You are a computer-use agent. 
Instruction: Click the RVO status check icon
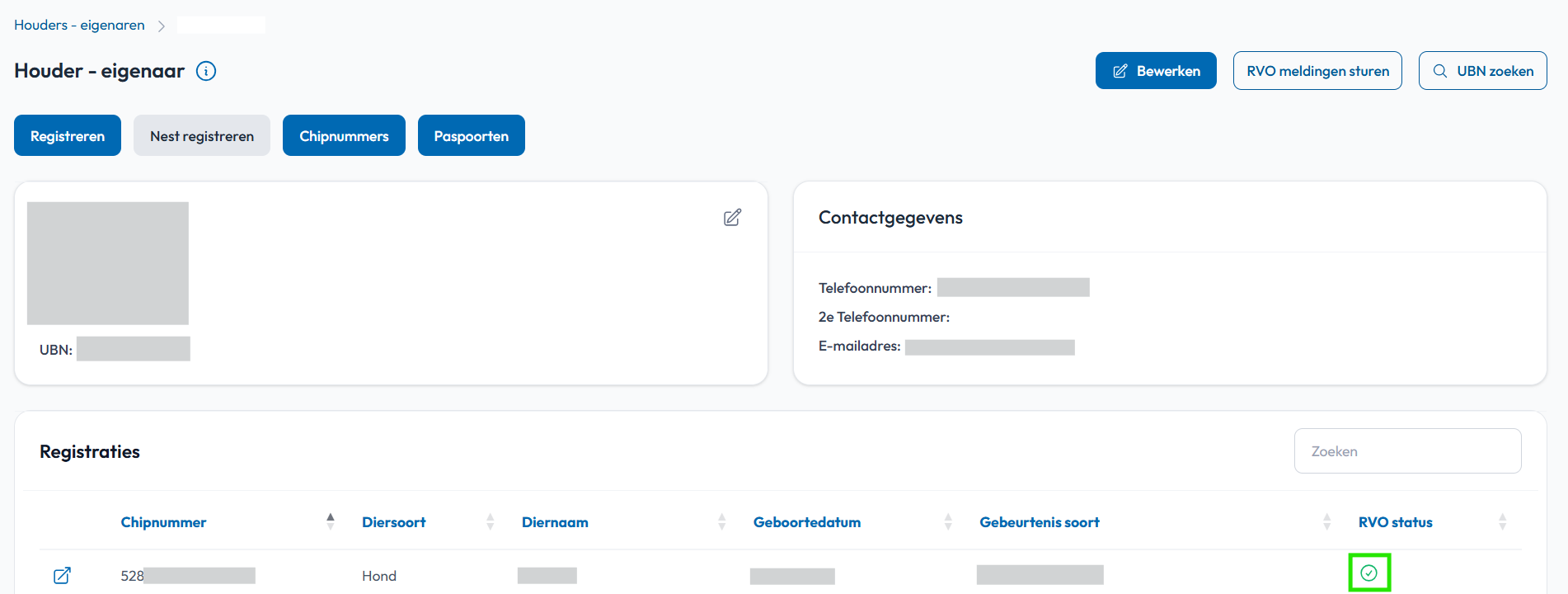(x=1368, y=573)
